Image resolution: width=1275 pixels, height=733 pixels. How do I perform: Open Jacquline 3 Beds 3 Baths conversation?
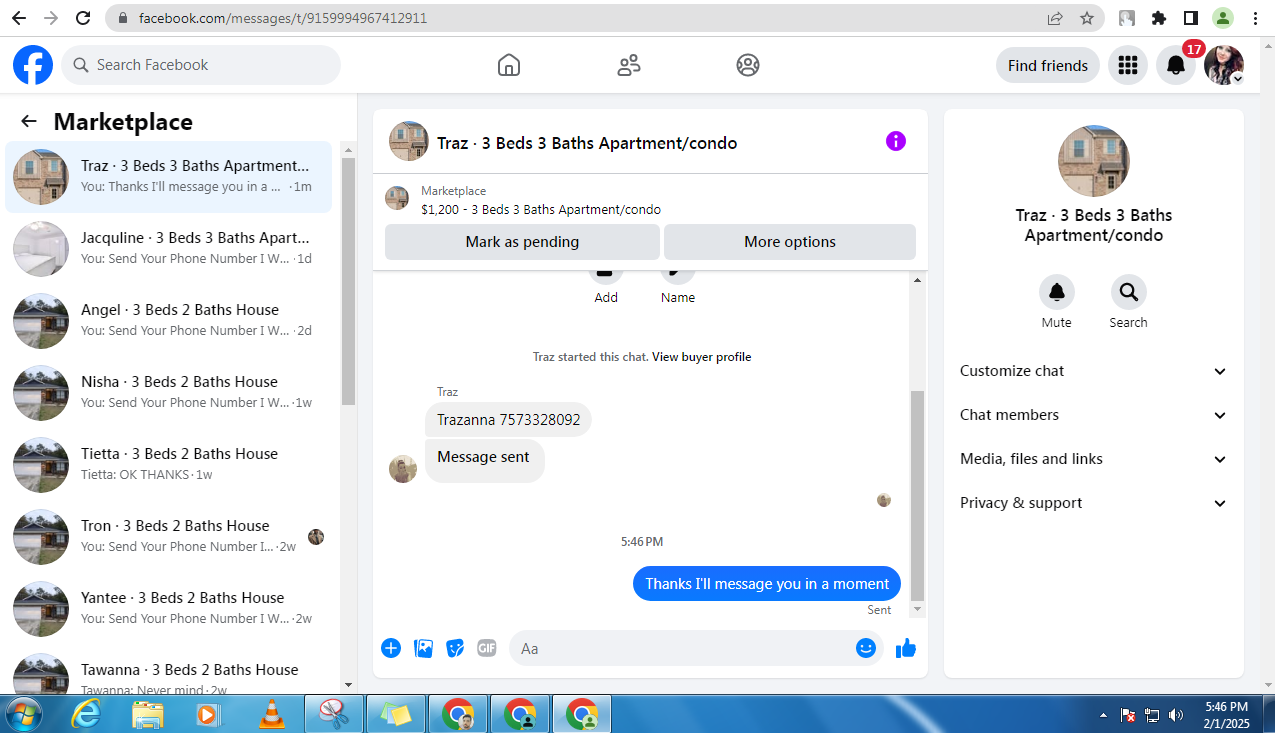169,249
